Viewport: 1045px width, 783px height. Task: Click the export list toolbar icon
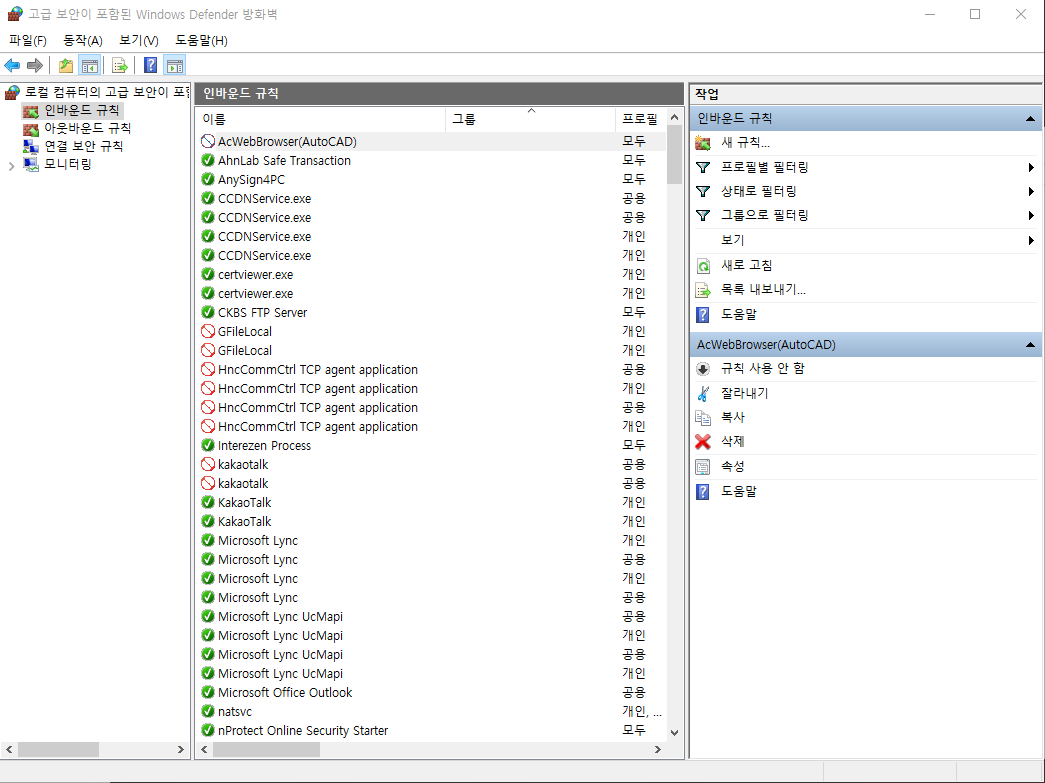(120, 64)
